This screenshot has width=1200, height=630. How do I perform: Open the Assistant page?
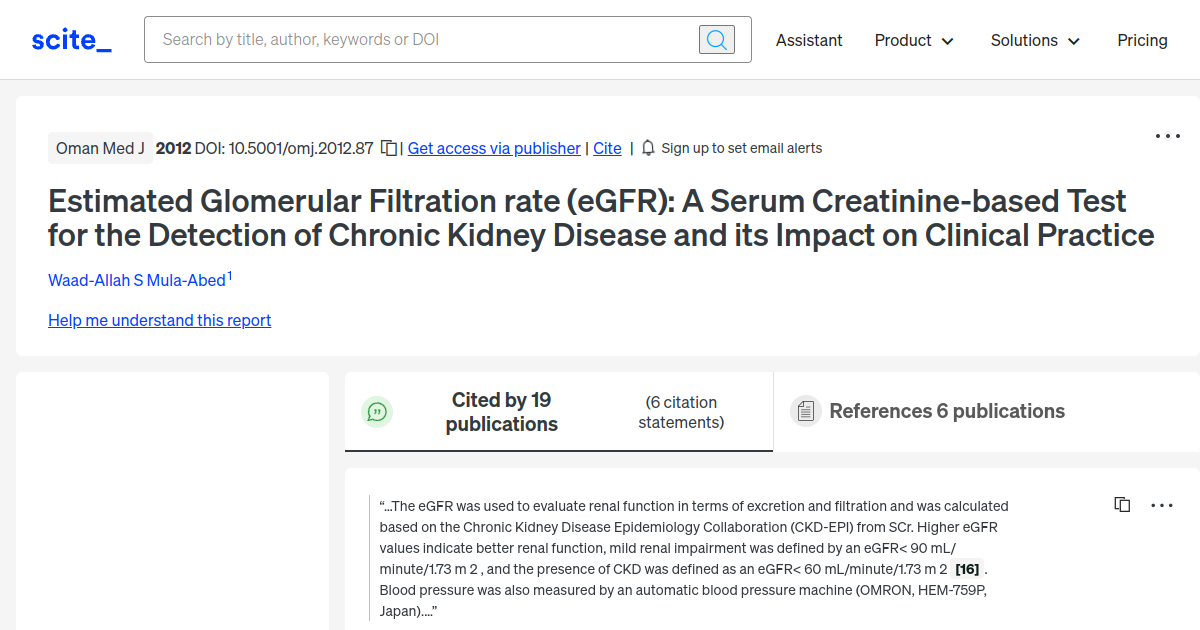click(x=809, y=40)
